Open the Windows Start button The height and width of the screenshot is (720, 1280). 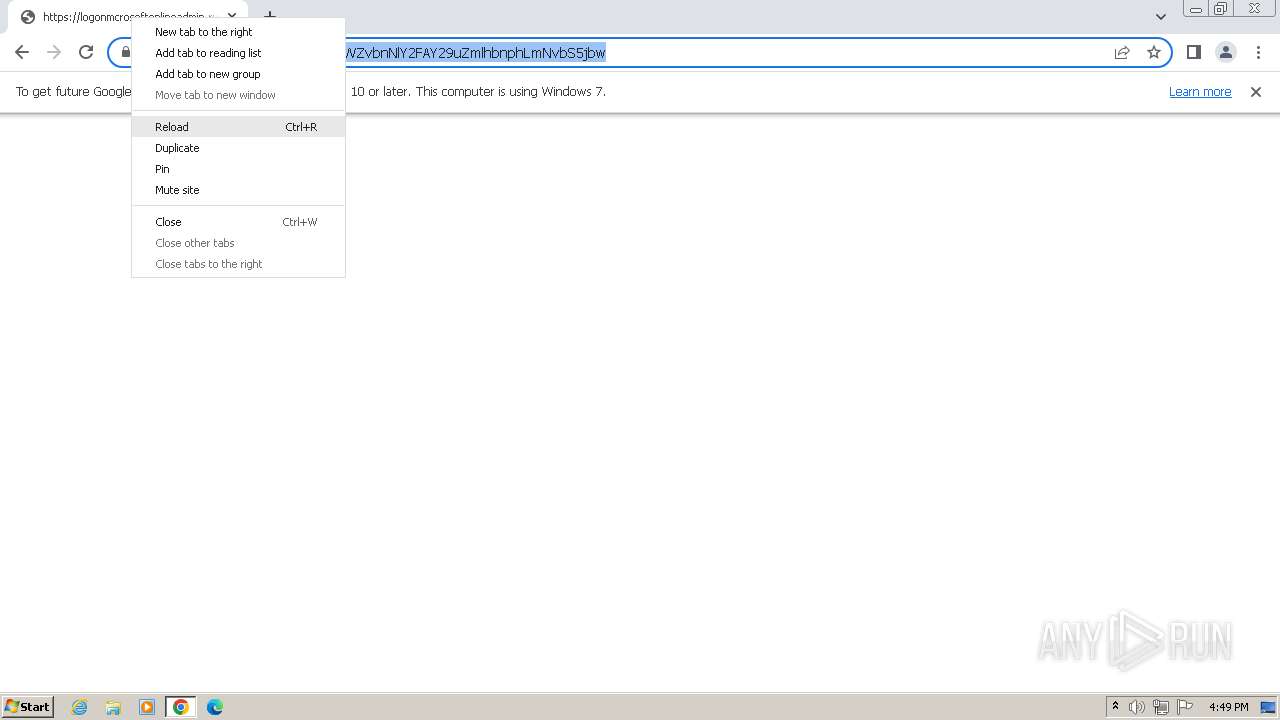[28, 706]
